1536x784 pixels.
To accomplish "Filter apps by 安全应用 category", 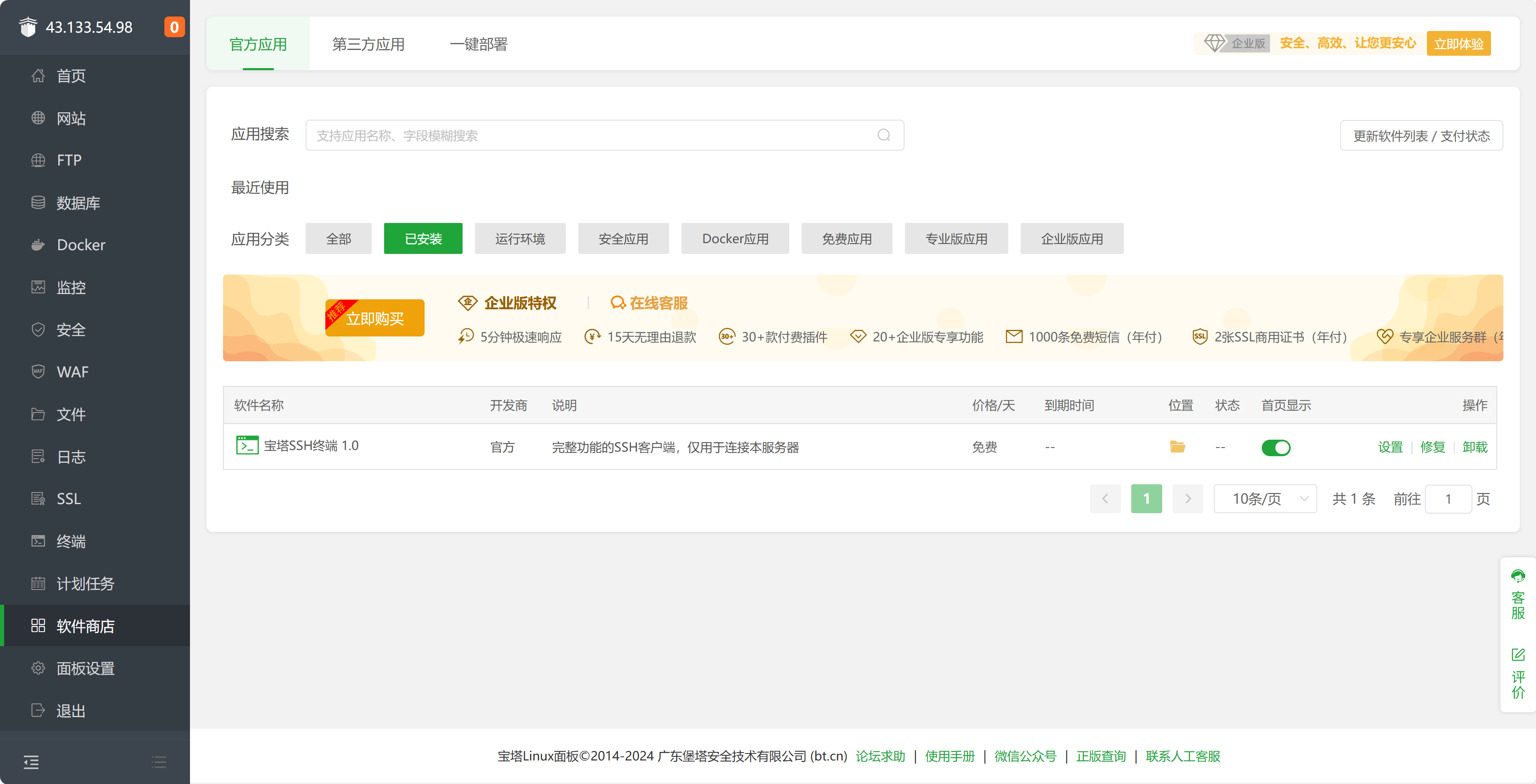I will [623, 239].
